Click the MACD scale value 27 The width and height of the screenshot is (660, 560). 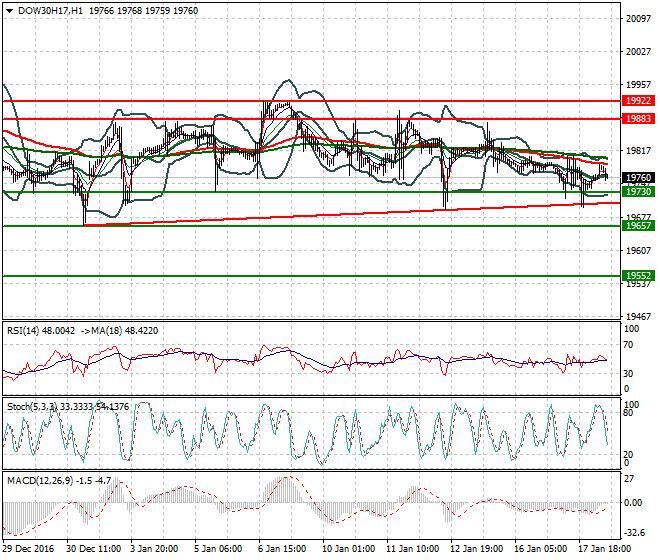[x=628, y=479]
